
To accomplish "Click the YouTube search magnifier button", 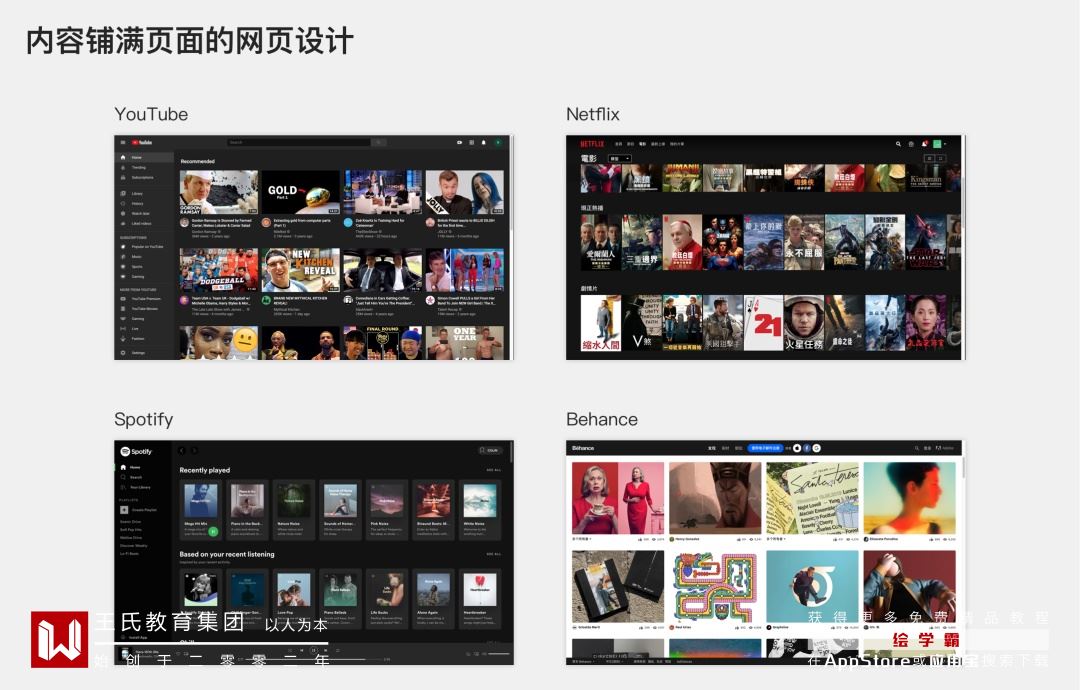I will 379,143.
